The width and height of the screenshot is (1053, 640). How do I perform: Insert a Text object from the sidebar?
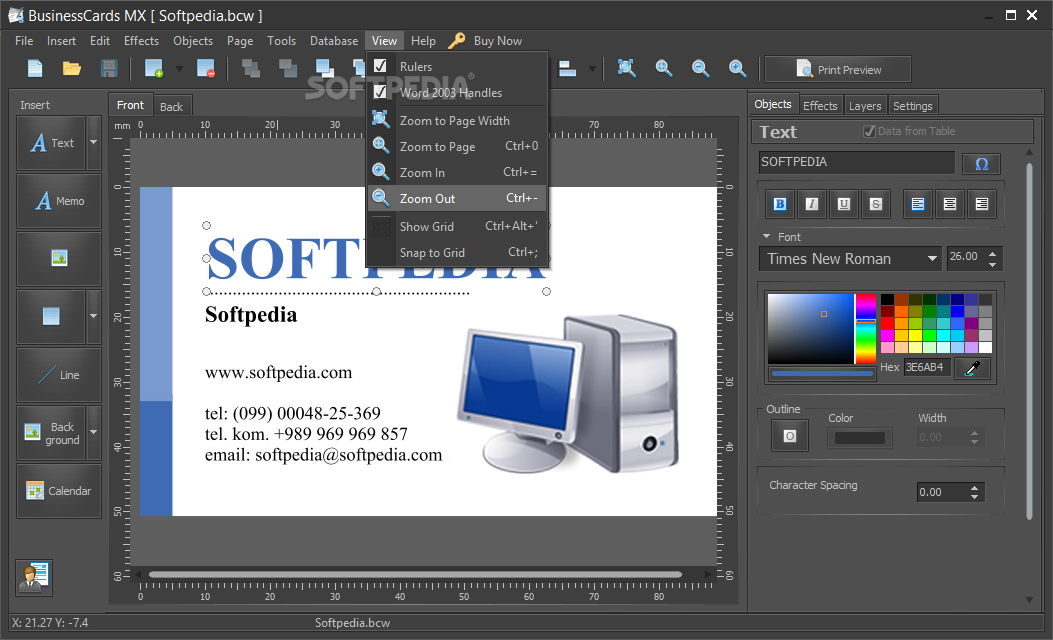click(51, 143)
